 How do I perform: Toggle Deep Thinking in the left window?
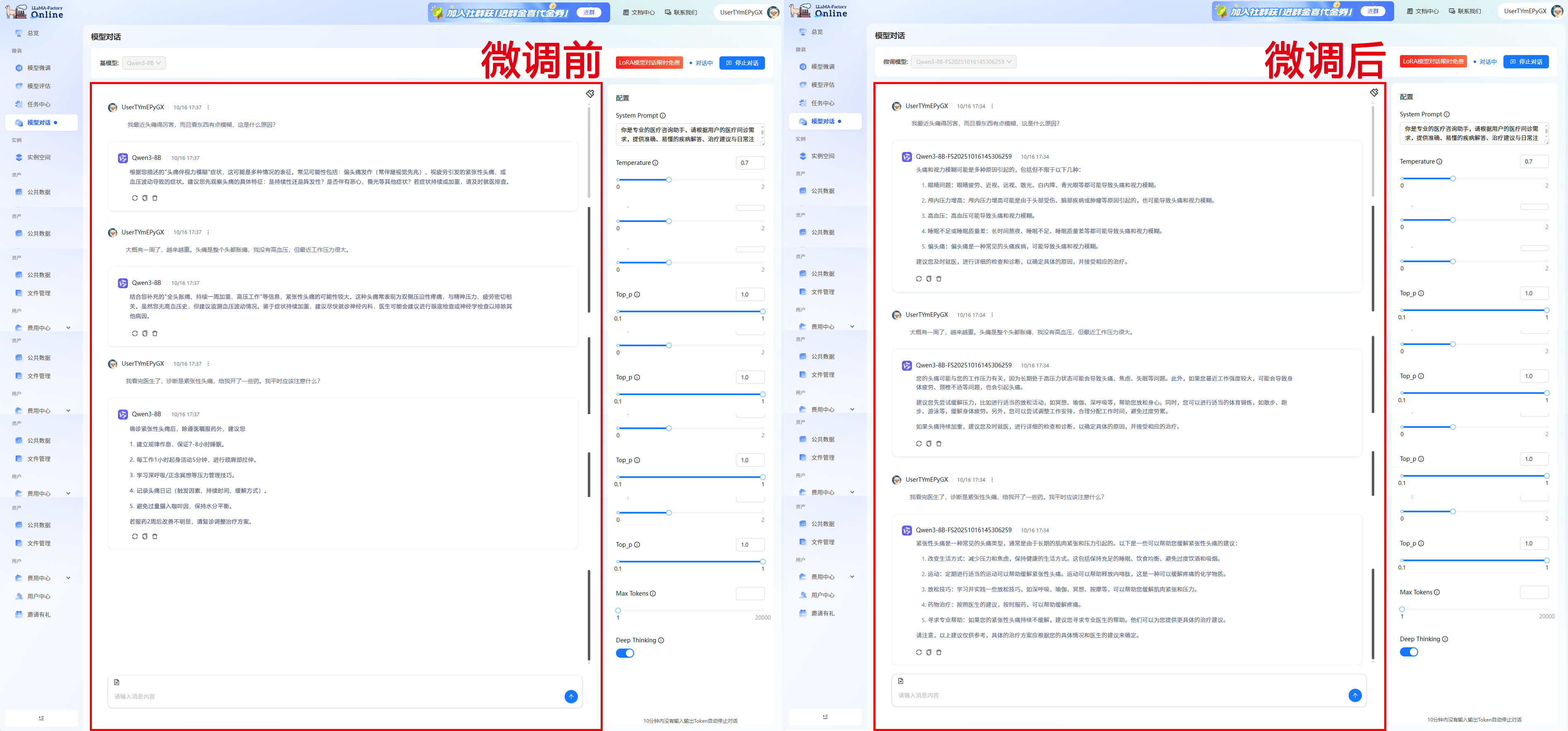click(x=625, y=653)
